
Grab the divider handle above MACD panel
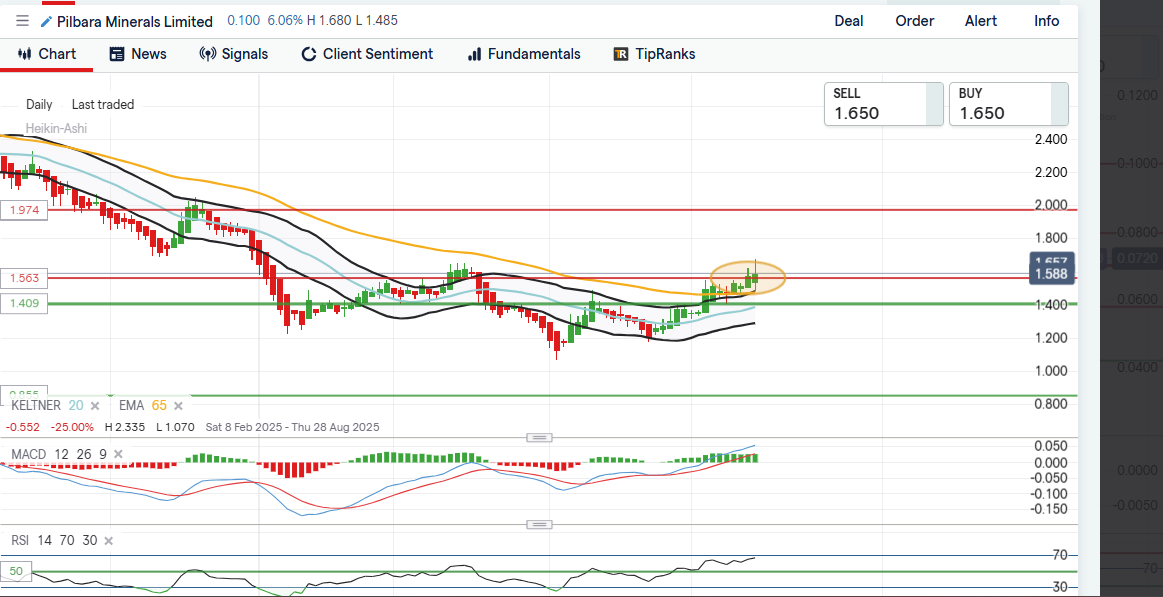539,438
